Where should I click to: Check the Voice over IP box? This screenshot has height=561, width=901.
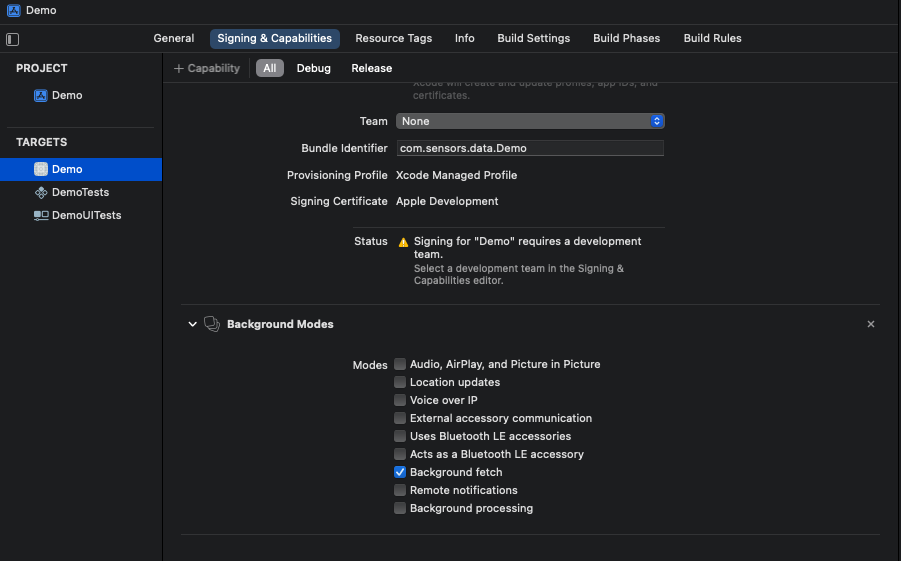point(400,400)
